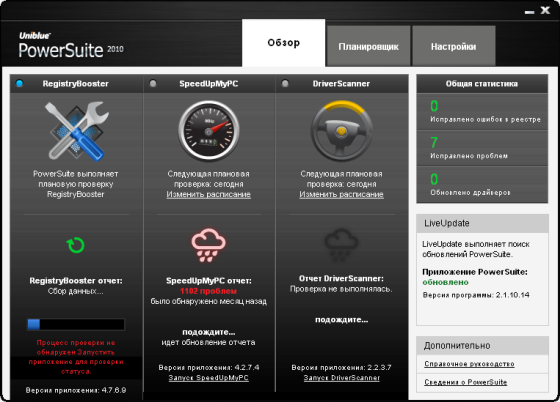Viewport: 560px width, 402px height.
Task: Click the grey status light beside SpeedUpMyPC
Action: (153, 84)
